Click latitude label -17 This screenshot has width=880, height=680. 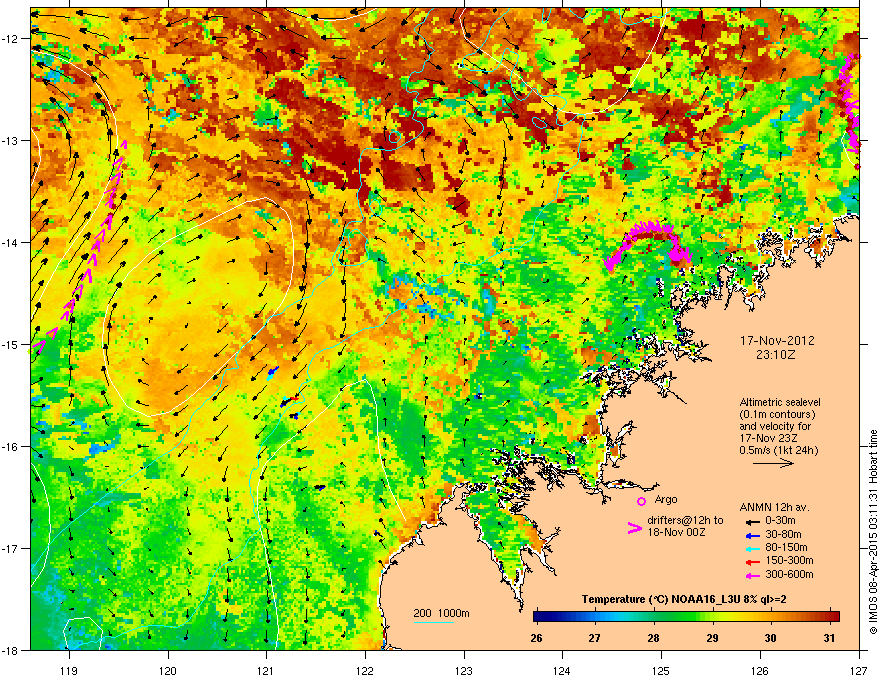[10, 548]
